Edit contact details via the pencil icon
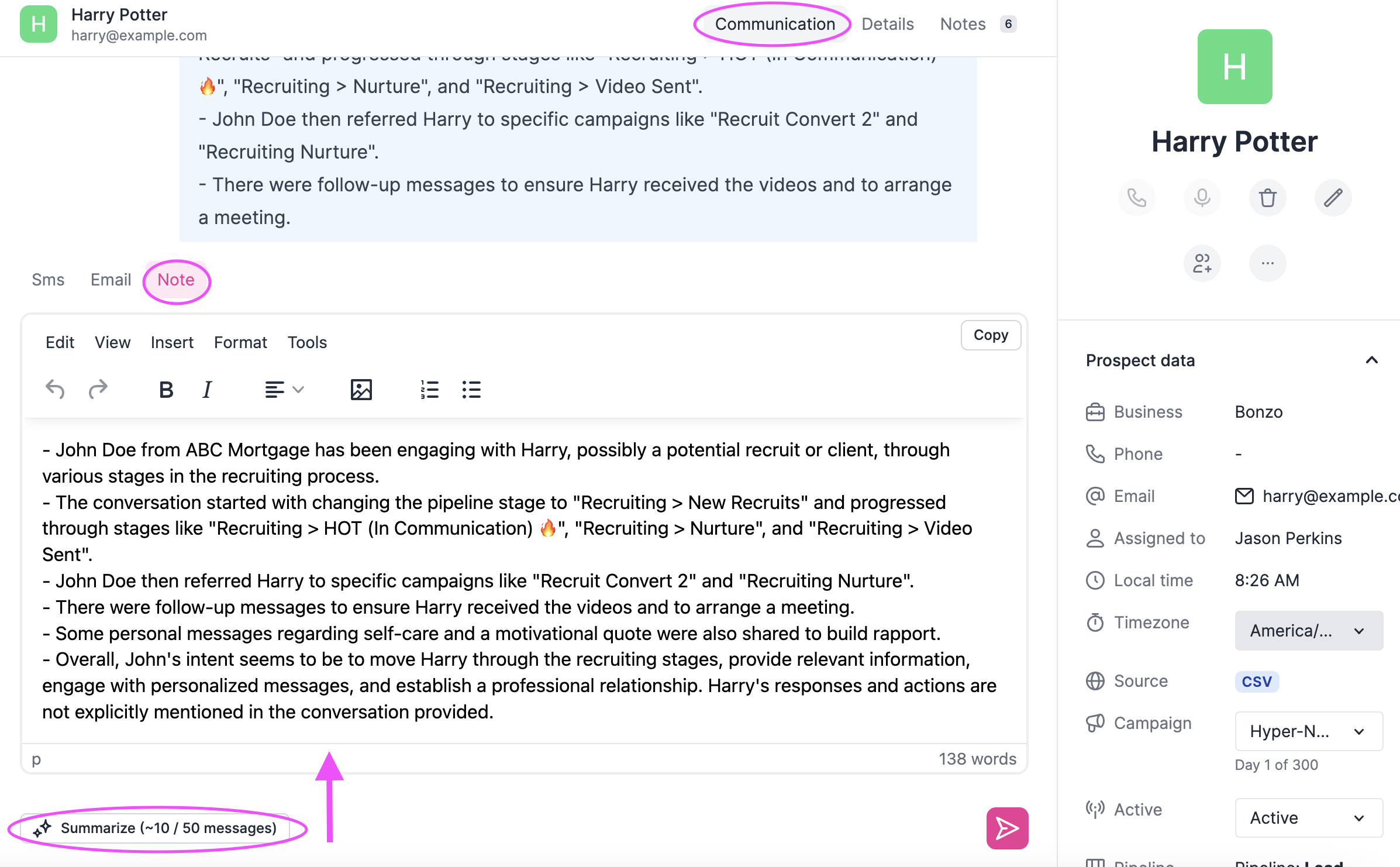 1332,198
